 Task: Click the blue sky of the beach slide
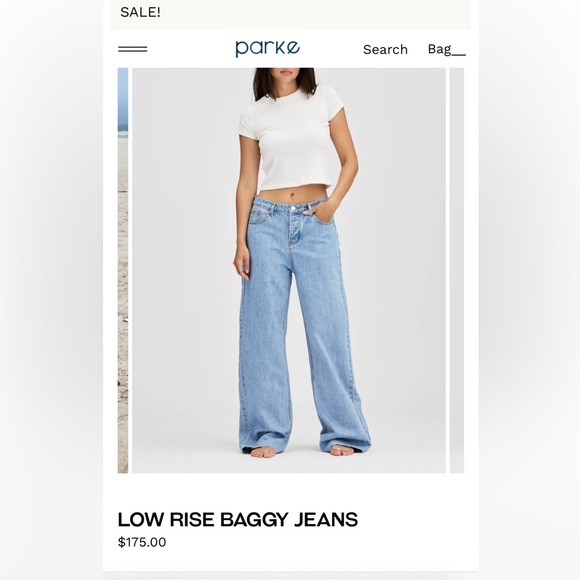click(x=123, y=96)
